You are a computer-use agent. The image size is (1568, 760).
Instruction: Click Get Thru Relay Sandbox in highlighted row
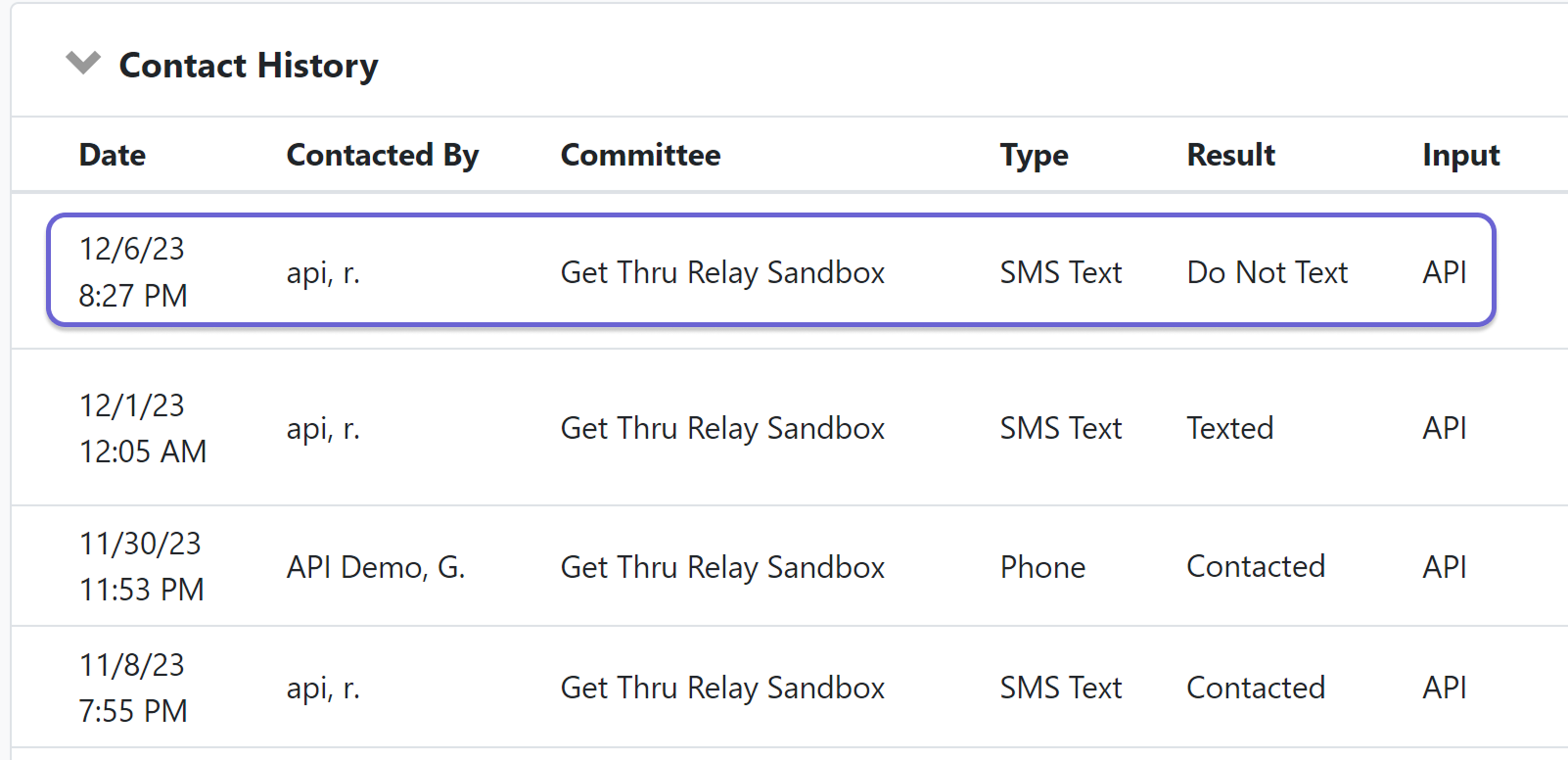coord(721,271)
